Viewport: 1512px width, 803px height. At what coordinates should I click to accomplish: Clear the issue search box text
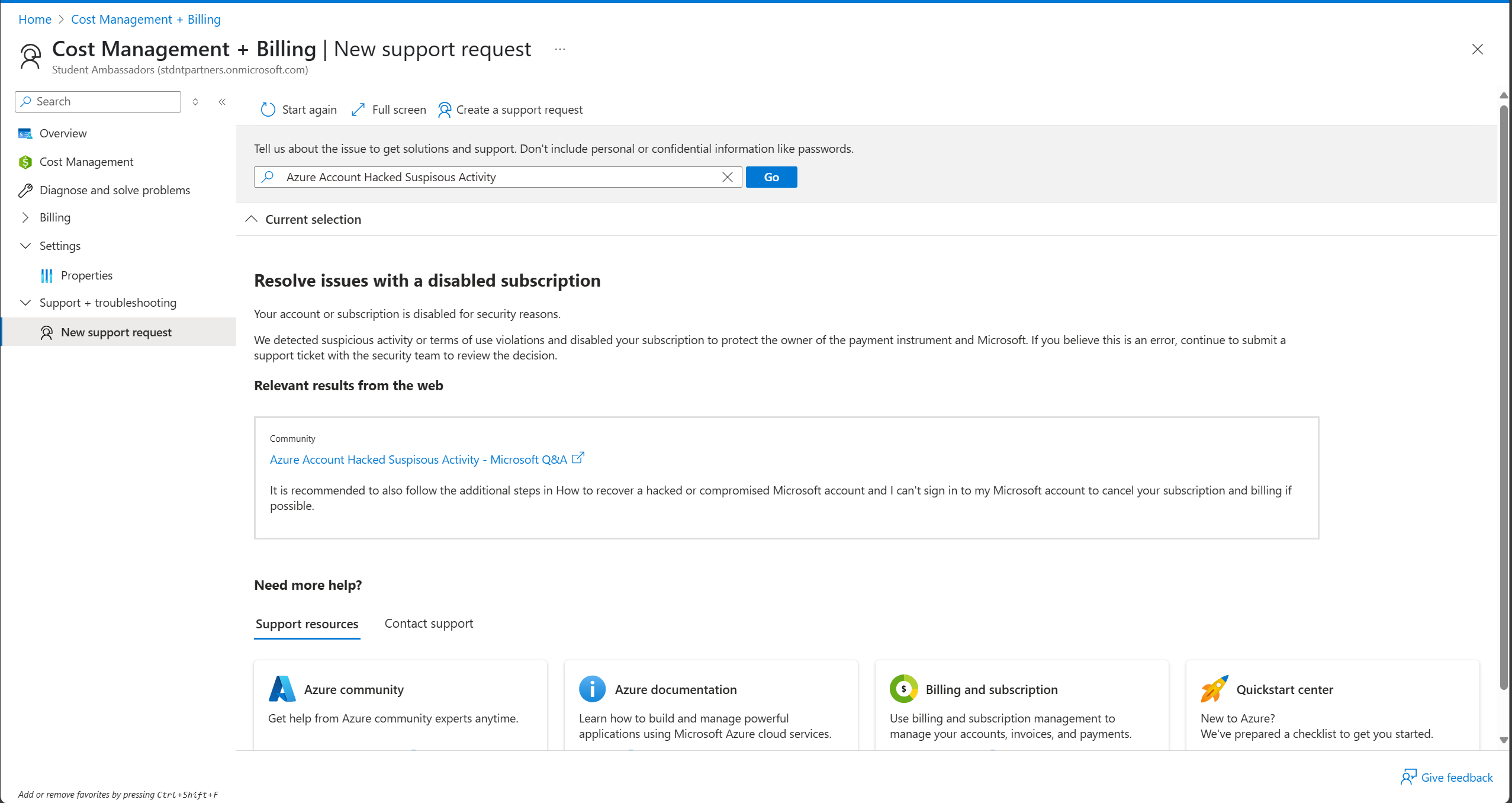(x=728, y=177)
